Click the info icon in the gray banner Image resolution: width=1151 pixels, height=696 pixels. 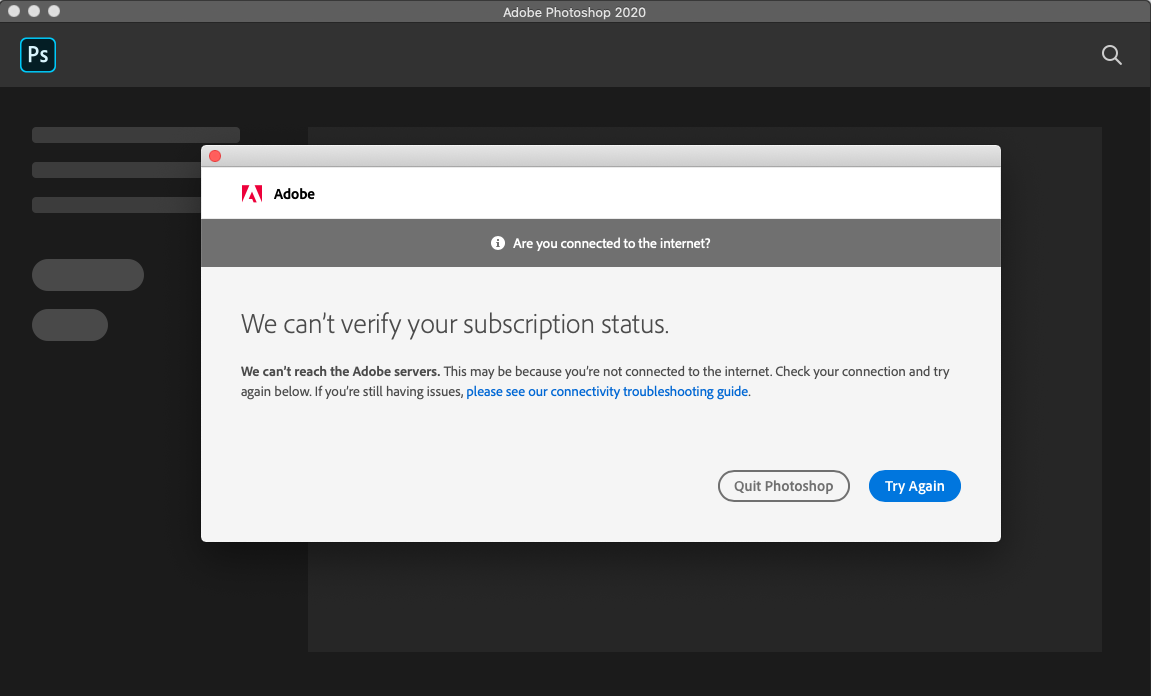coord(497,242)
